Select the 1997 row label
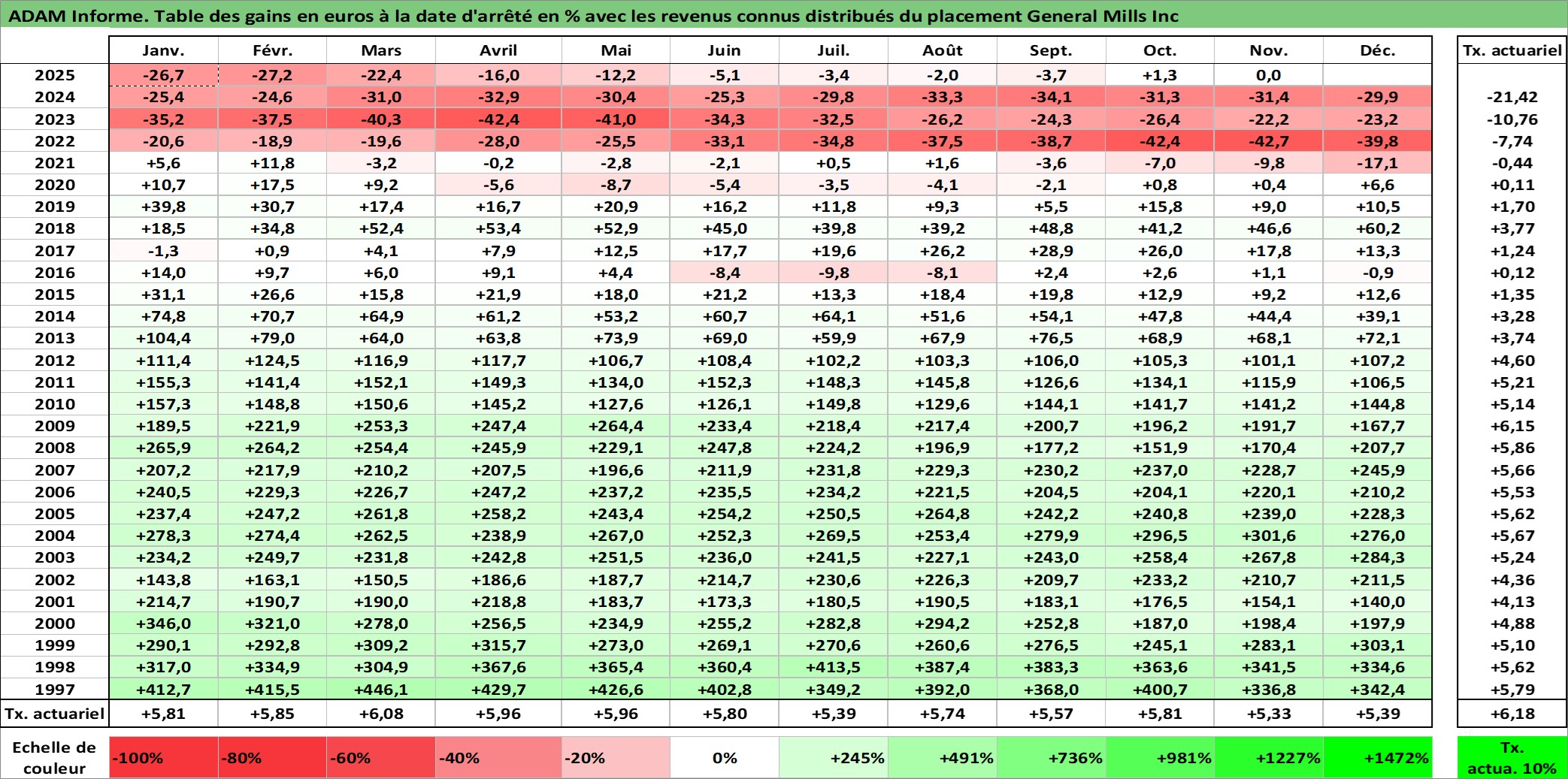This screenshot has width=1568, height=779. 54,690
